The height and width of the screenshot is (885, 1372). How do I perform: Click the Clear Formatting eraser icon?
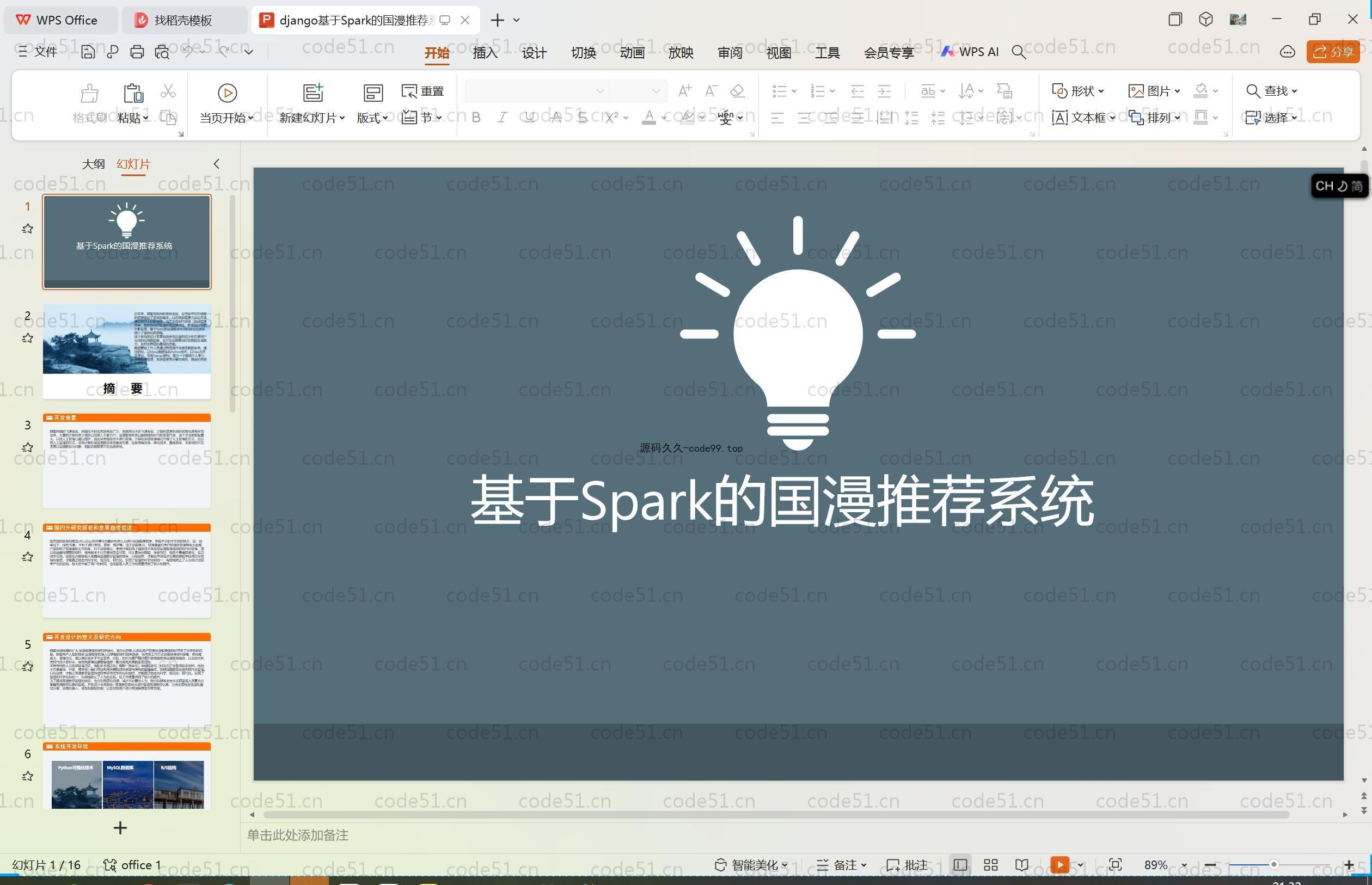[737, 91]
